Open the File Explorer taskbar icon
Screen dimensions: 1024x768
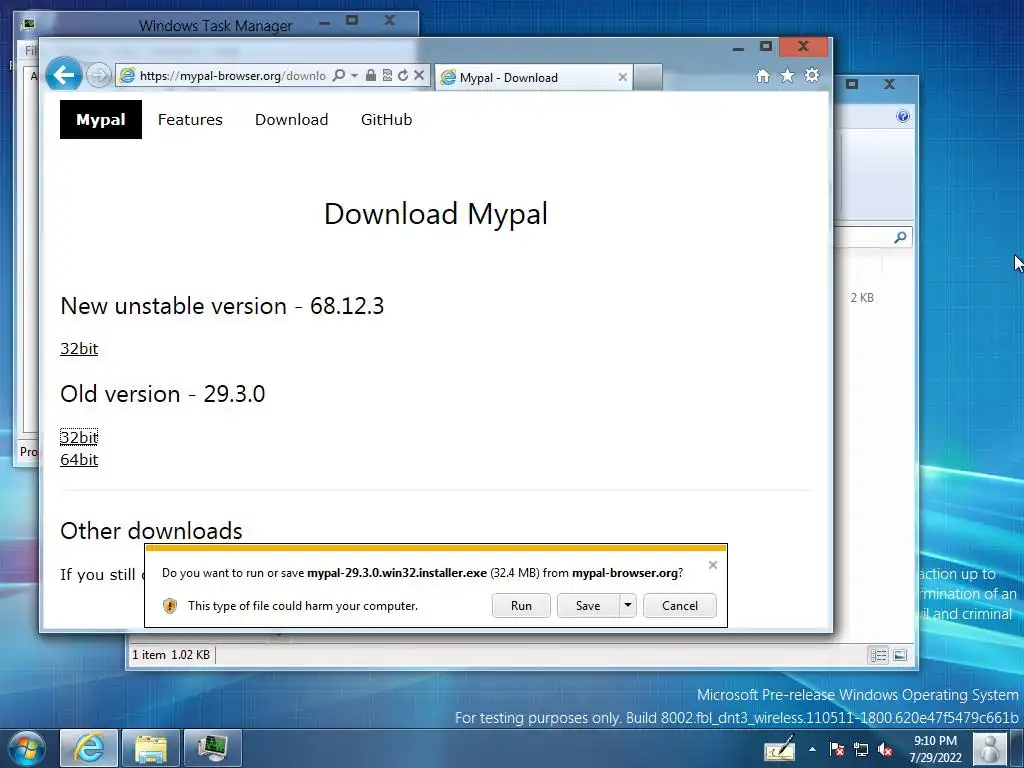(151, 748)
